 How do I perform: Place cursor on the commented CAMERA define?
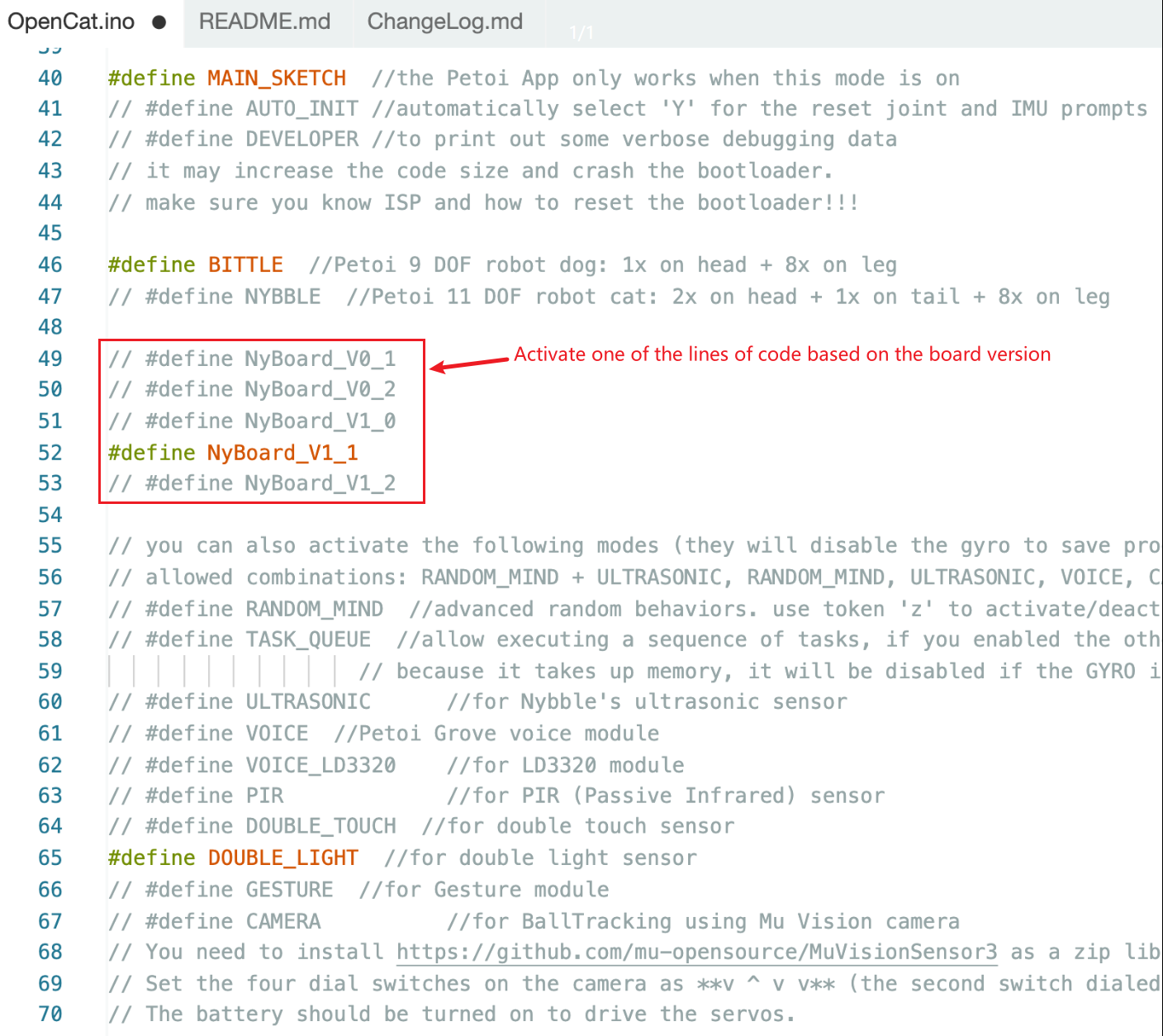[215, 922]
